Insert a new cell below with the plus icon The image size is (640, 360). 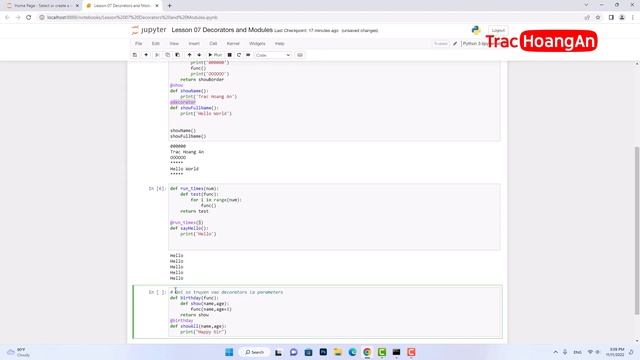(146, 55)
